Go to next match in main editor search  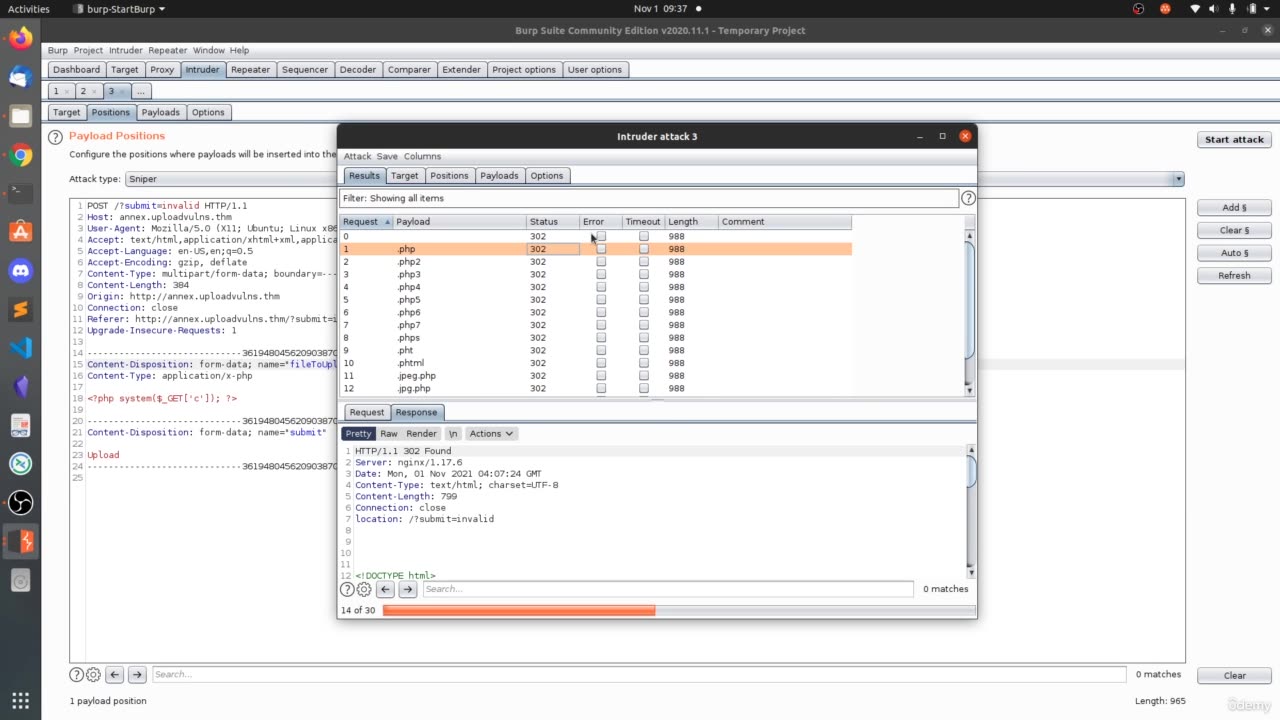137,674
